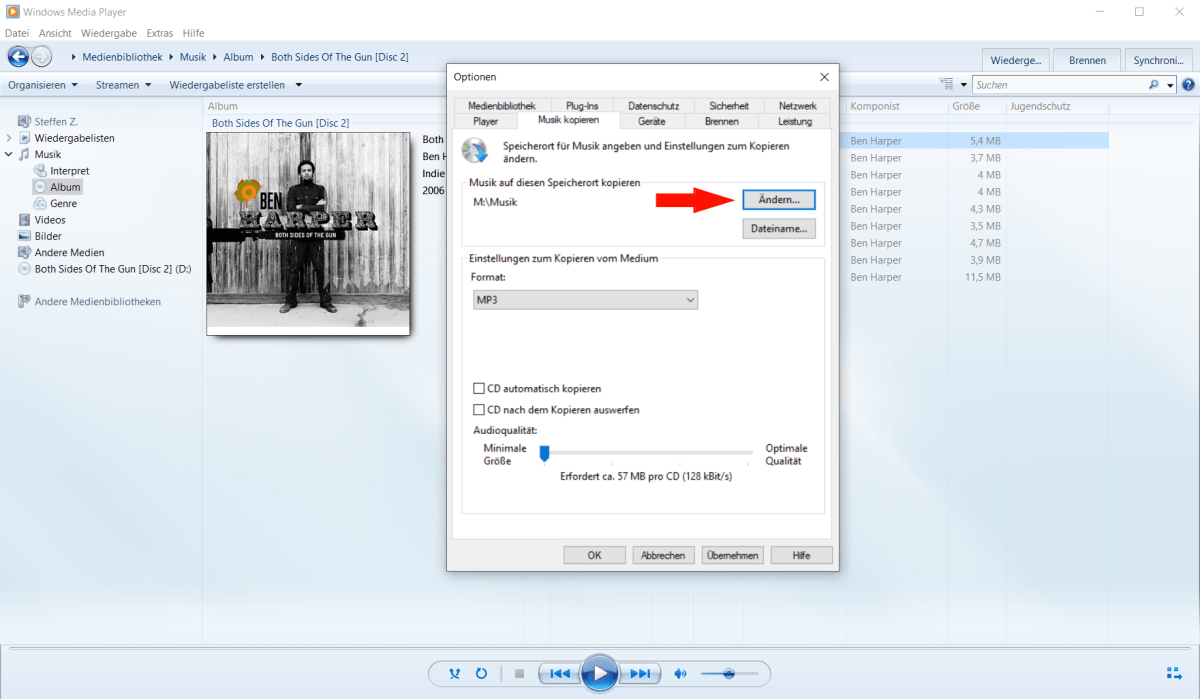The width and height of the screenshot is (1200, 699).
Task: Click the search magnifier icon
Action: [x=1155, y=85]
